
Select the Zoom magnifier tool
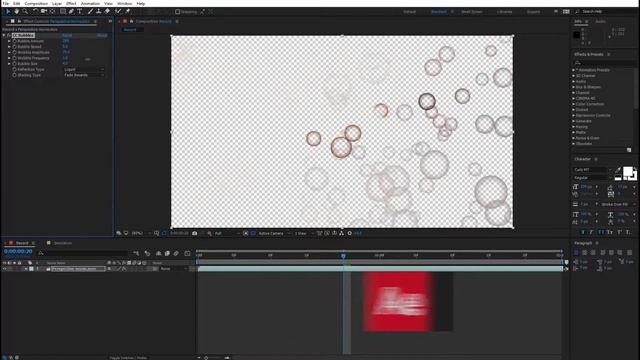pos(25,11)
